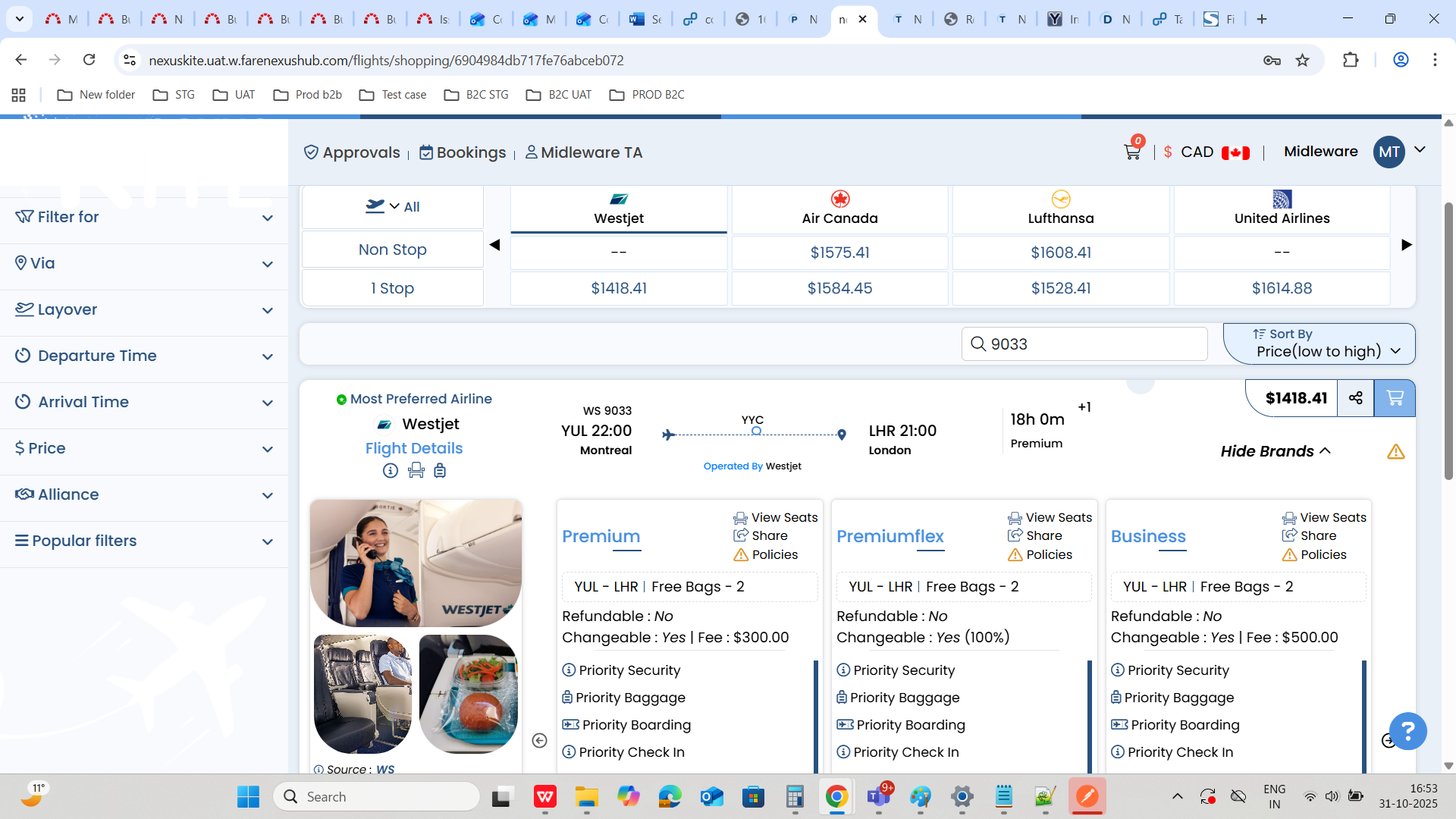
Task: Expand the Departure Time filter
Action: coord(144,356)
